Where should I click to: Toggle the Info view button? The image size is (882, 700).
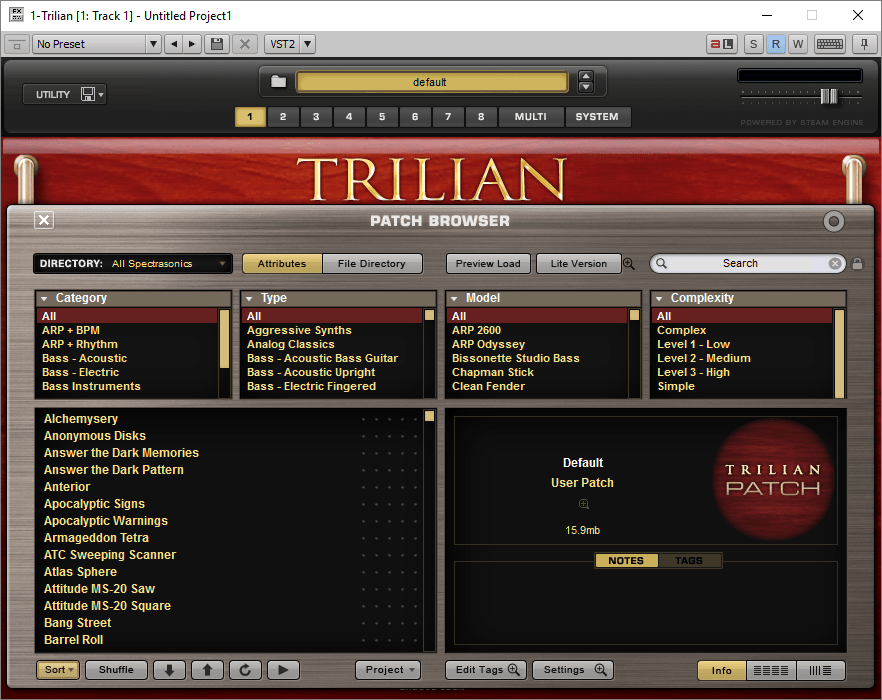722,670
